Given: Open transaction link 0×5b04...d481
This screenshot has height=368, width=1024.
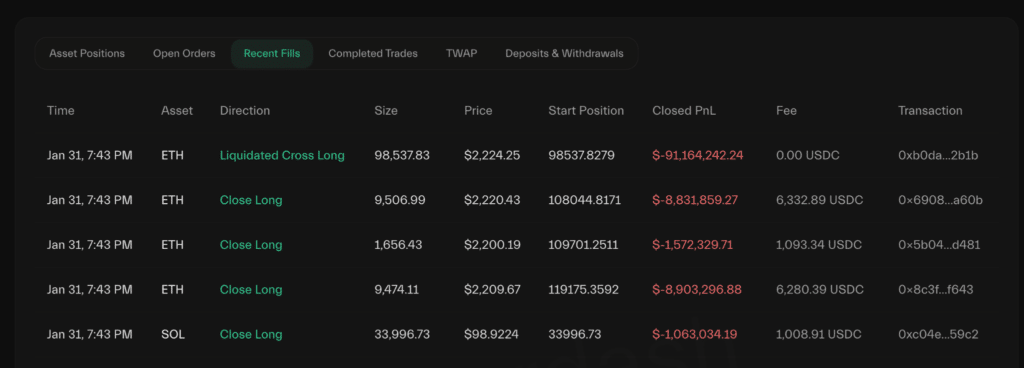Looking at the screenshot, I should click(939, 245).
